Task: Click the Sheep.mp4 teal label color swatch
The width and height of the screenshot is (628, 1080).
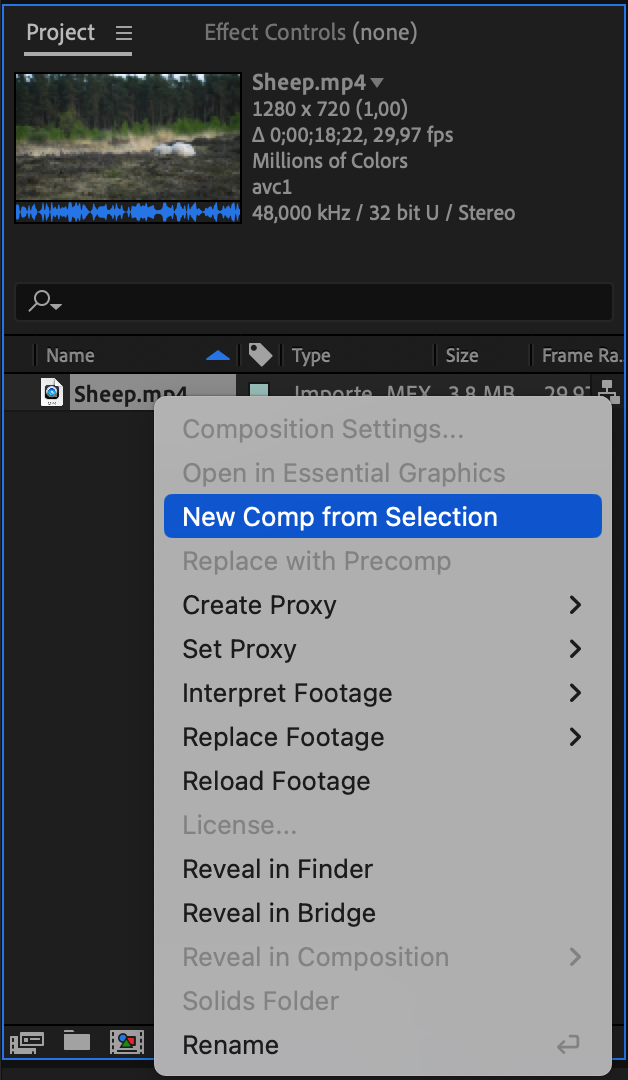Action: point(259,393)
